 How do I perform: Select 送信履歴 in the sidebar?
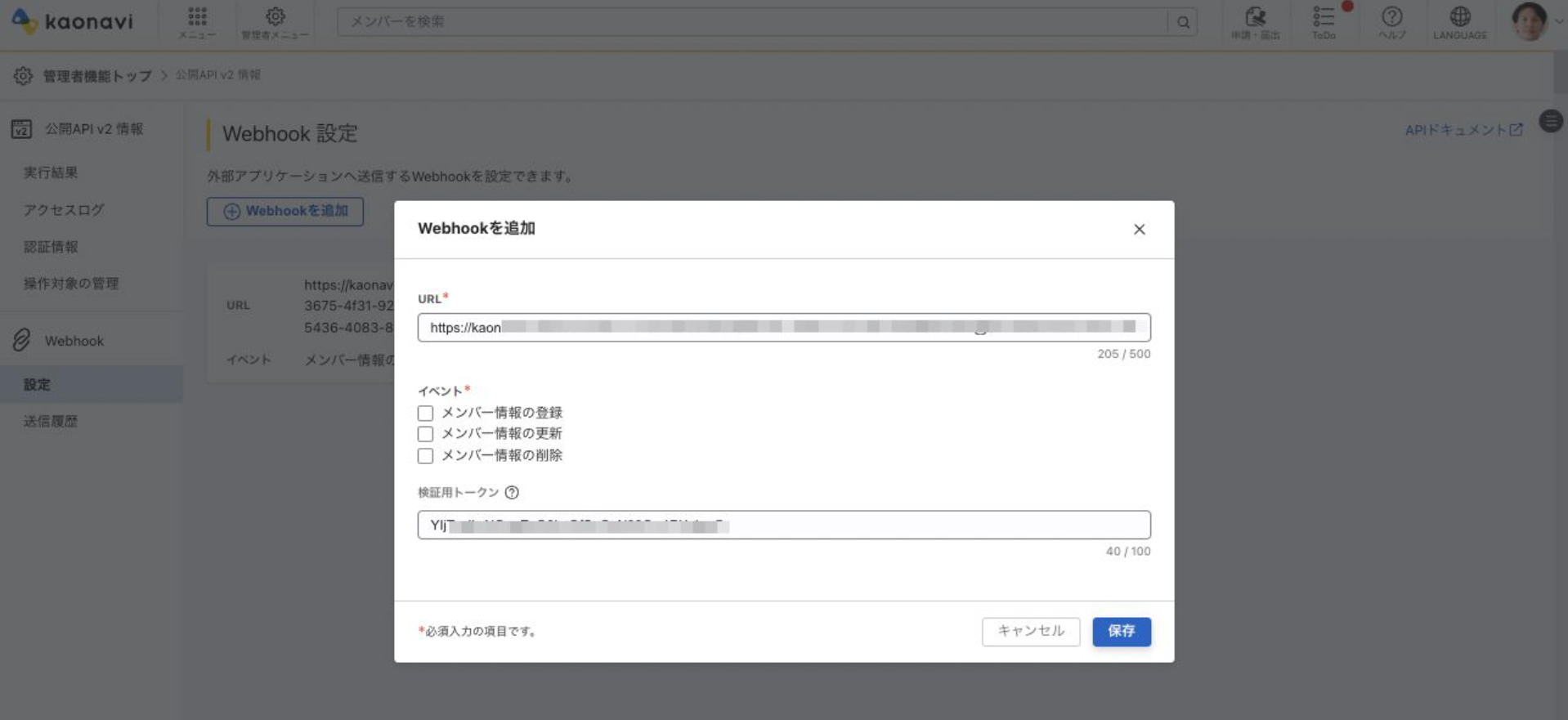[x=51, y=422]
